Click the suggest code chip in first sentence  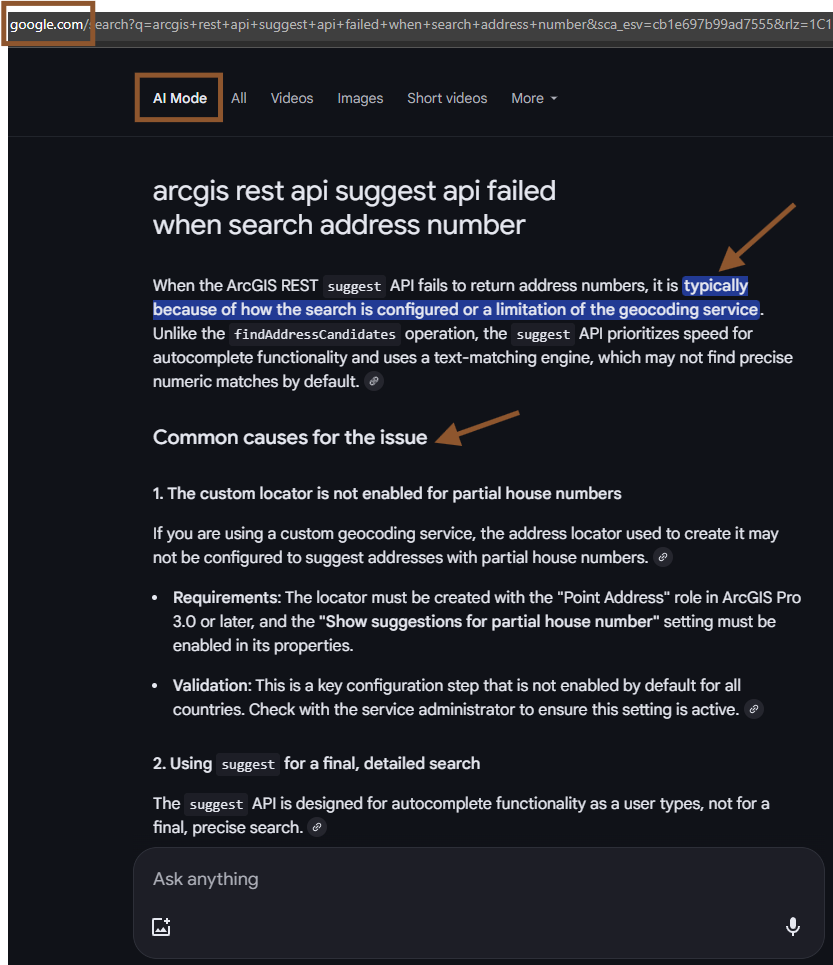click(354, 286)
